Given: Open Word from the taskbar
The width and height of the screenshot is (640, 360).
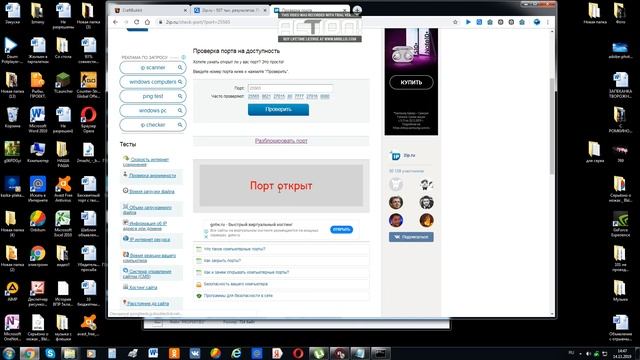Looking at the screenshot, I should coord(153,353).
